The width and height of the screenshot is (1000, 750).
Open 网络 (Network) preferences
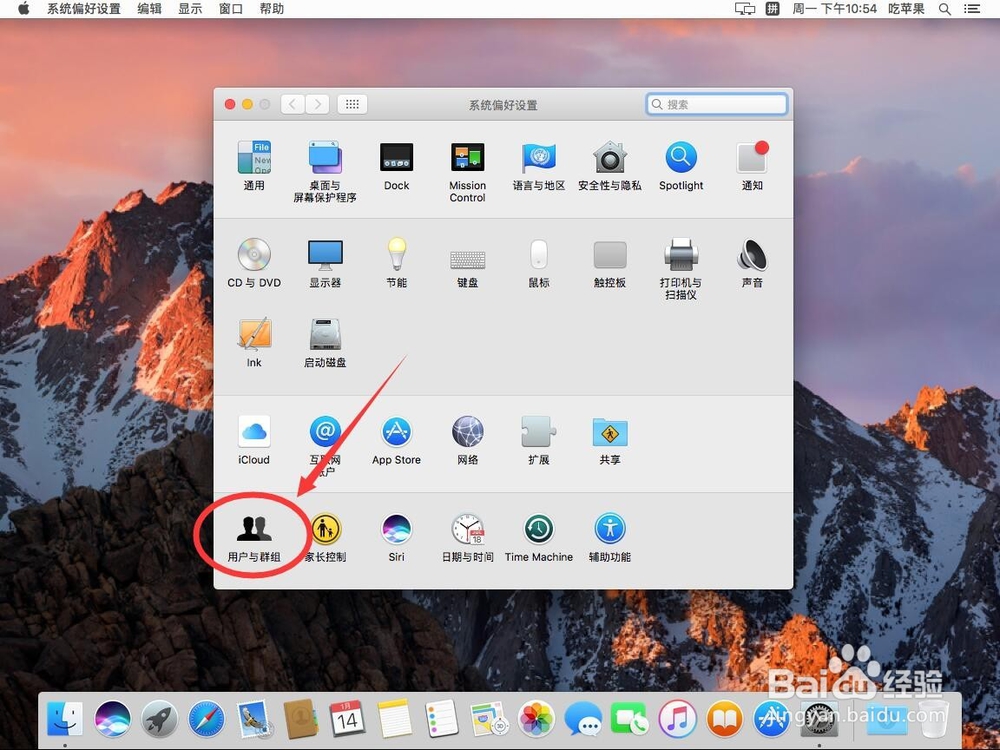[x=467, y=439]
